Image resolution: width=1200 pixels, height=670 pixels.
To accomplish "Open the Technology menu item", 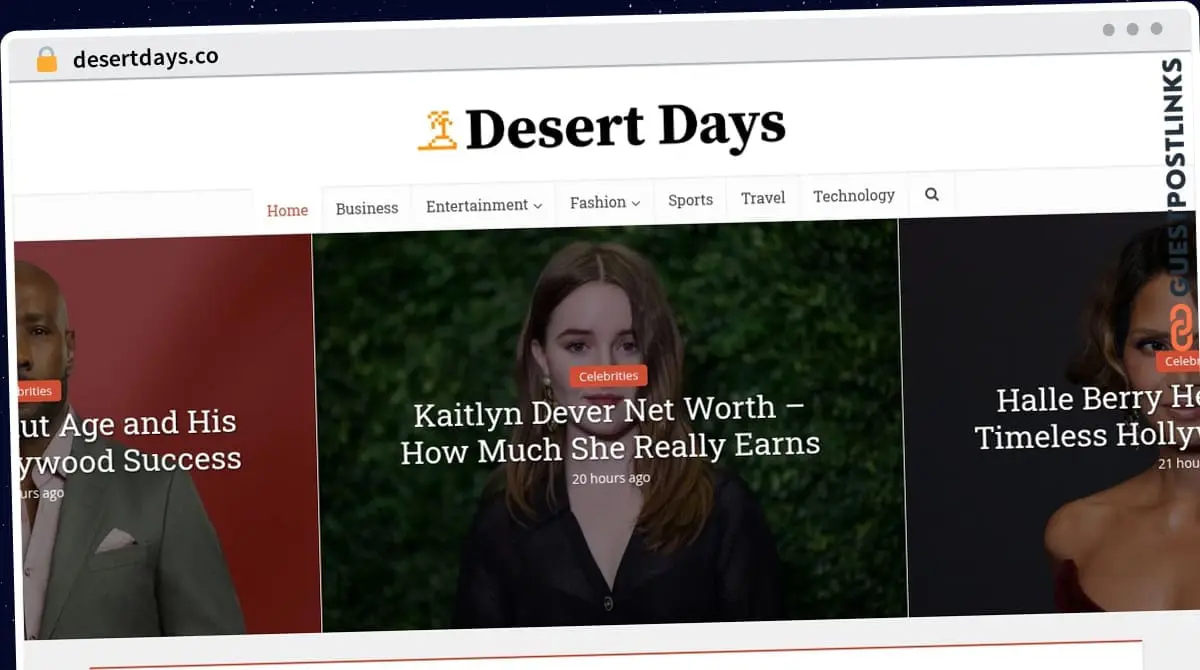I will pyautogui.click(x=853, y=196).
